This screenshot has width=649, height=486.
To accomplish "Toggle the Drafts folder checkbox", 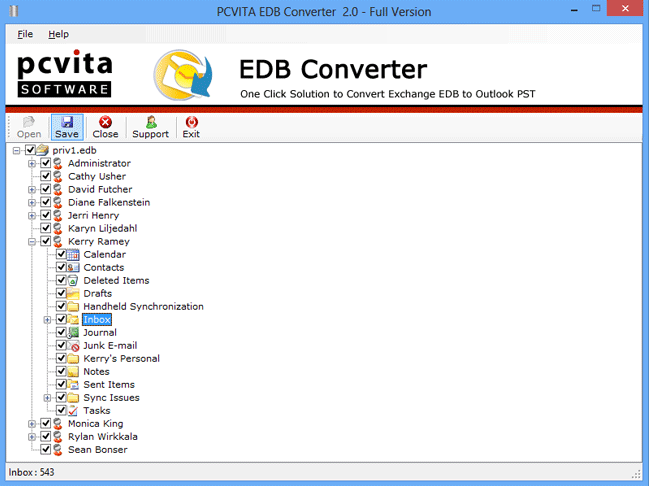I will point(61,293).
